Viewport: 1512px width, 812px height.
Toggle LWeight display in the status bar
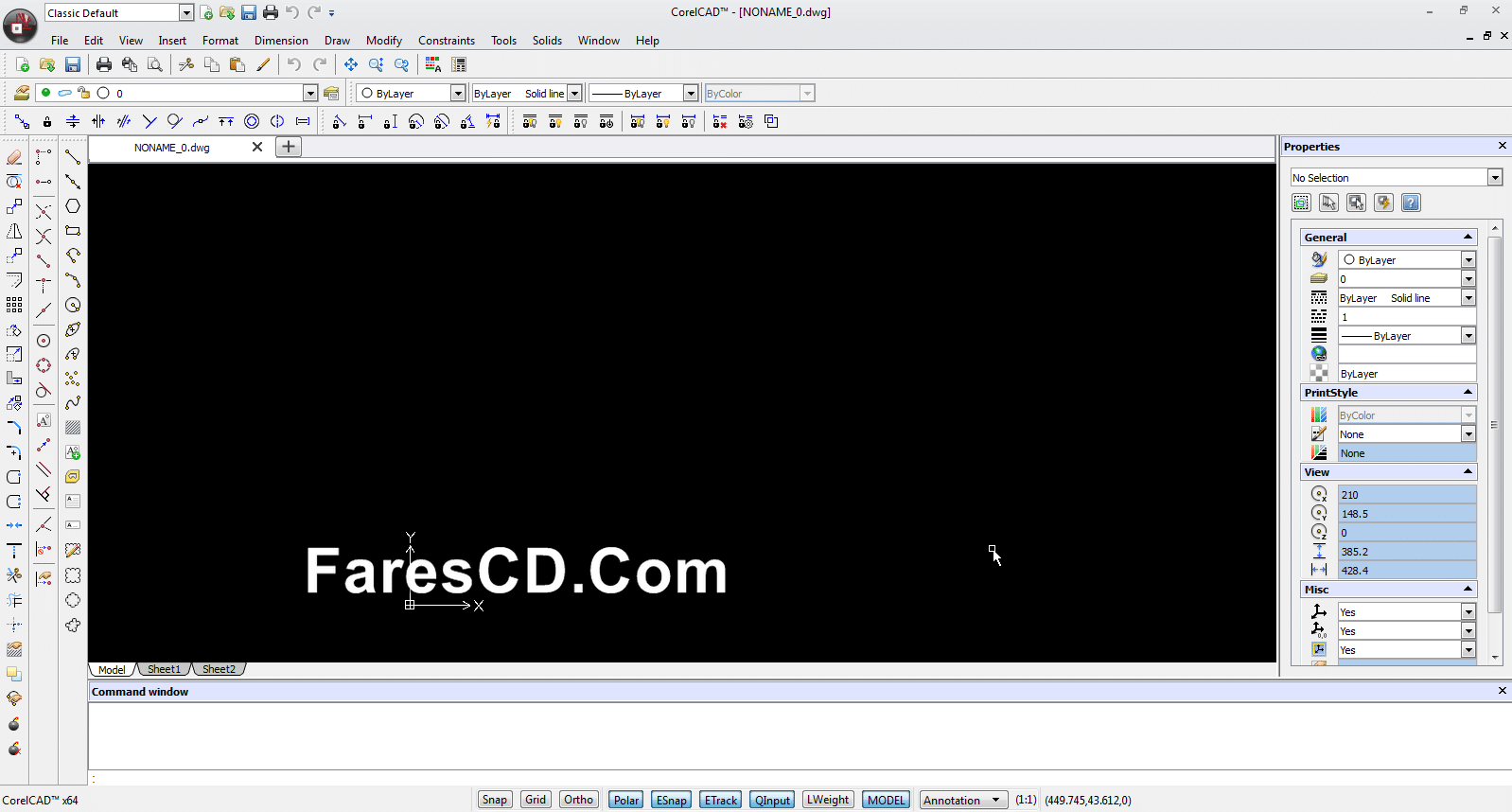828,800
